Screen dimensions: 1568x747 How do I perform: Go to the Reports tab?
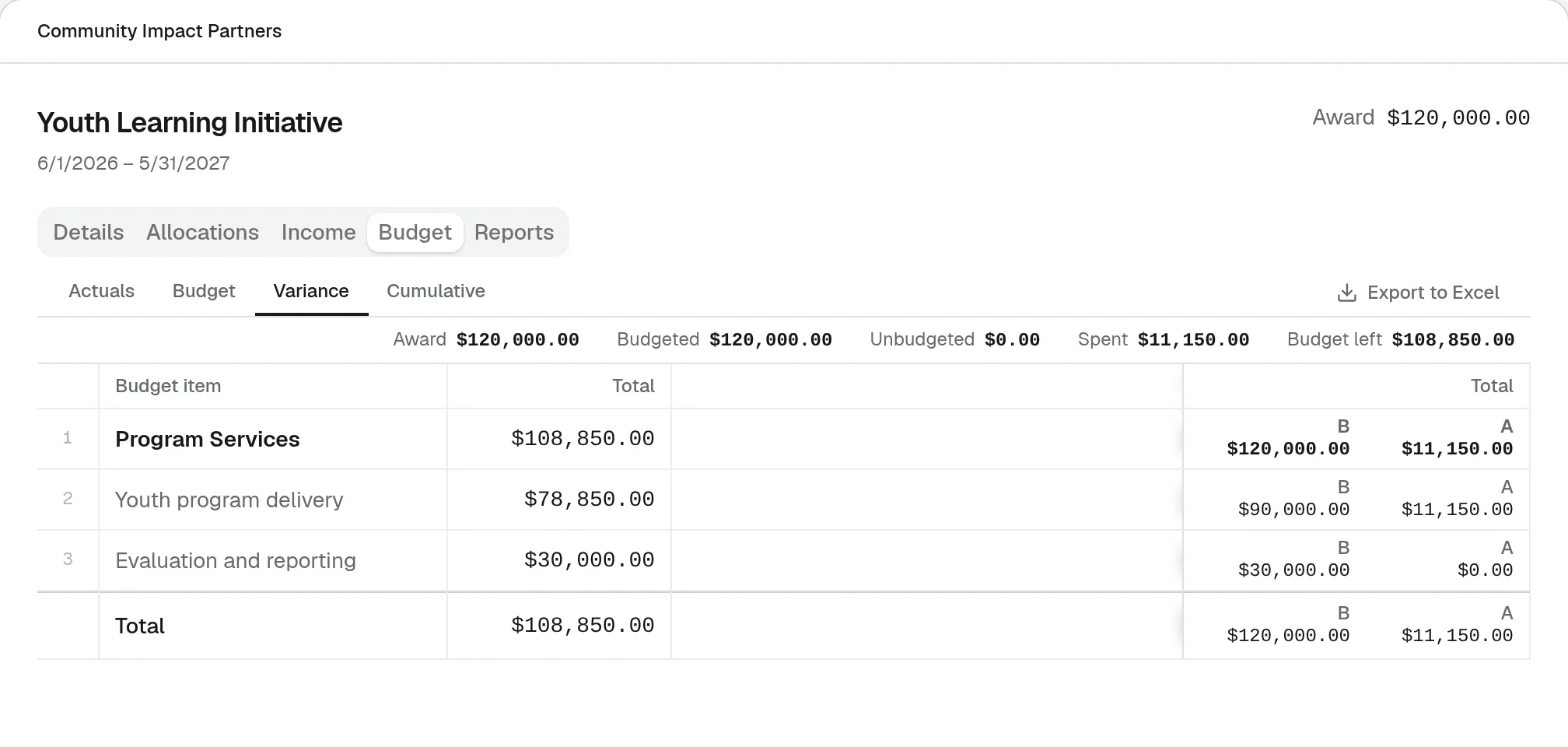(514, 232)
